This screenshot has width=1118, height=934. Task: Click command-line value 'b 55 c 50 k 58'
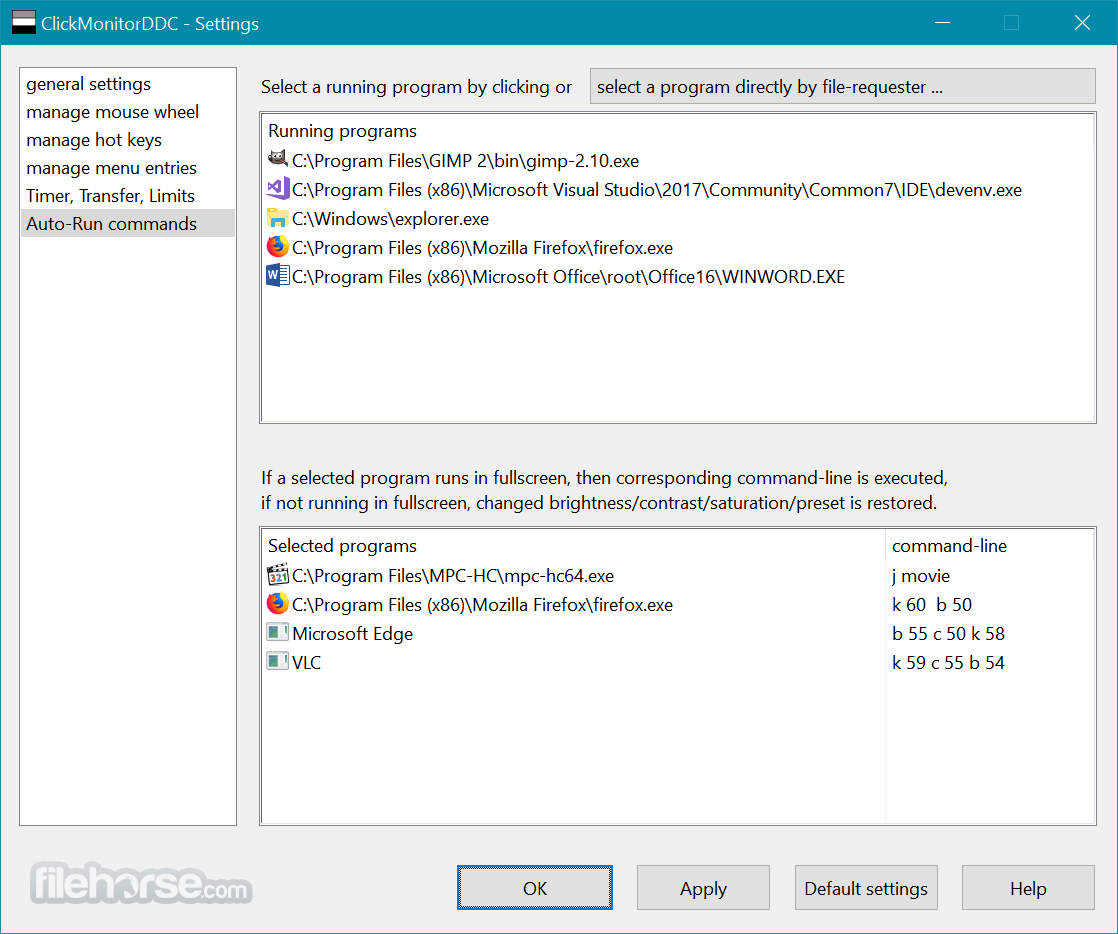tap(948, 634)
